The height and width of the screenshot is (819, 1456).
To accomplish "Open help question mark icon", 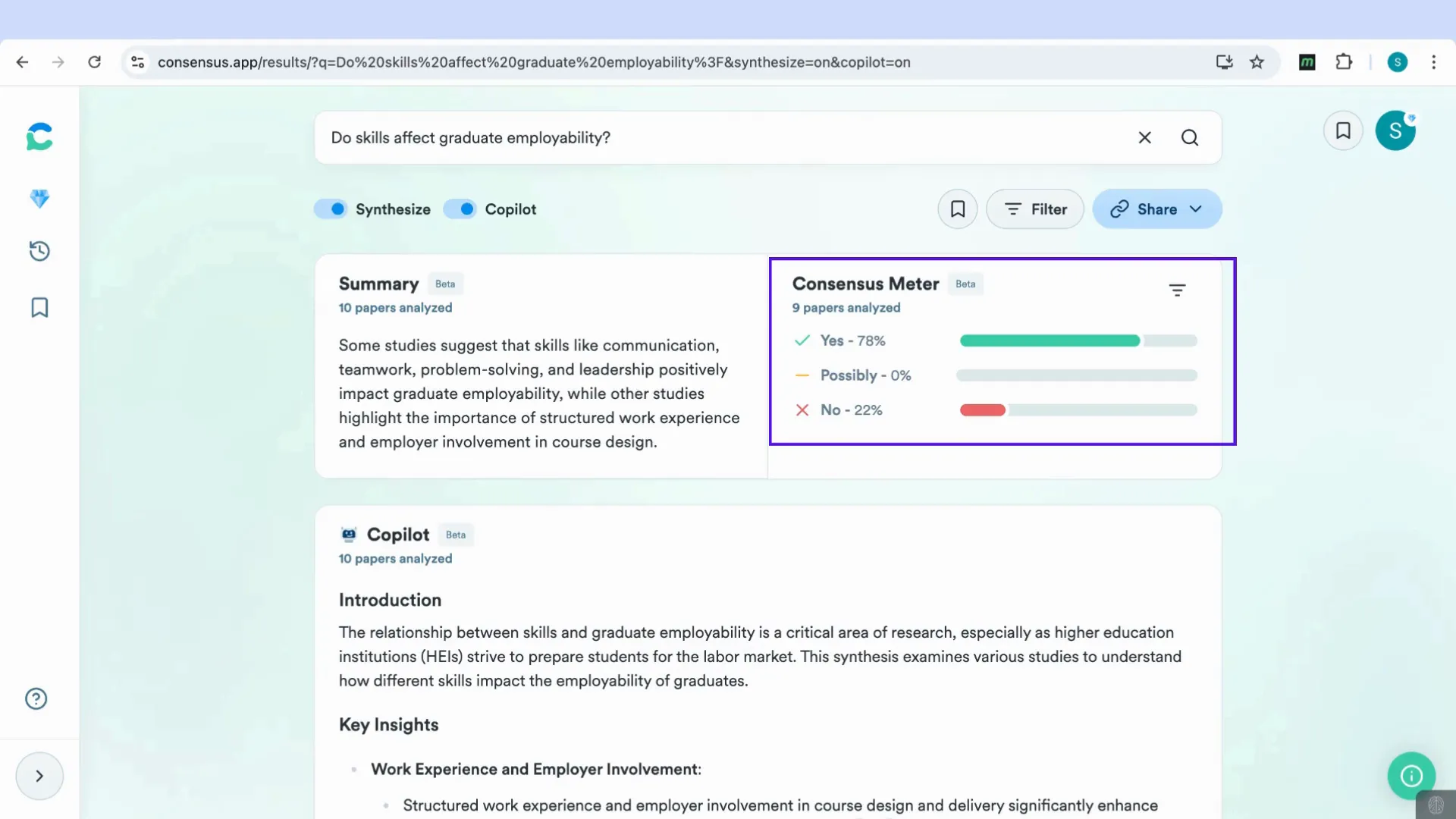I will 36,698.
